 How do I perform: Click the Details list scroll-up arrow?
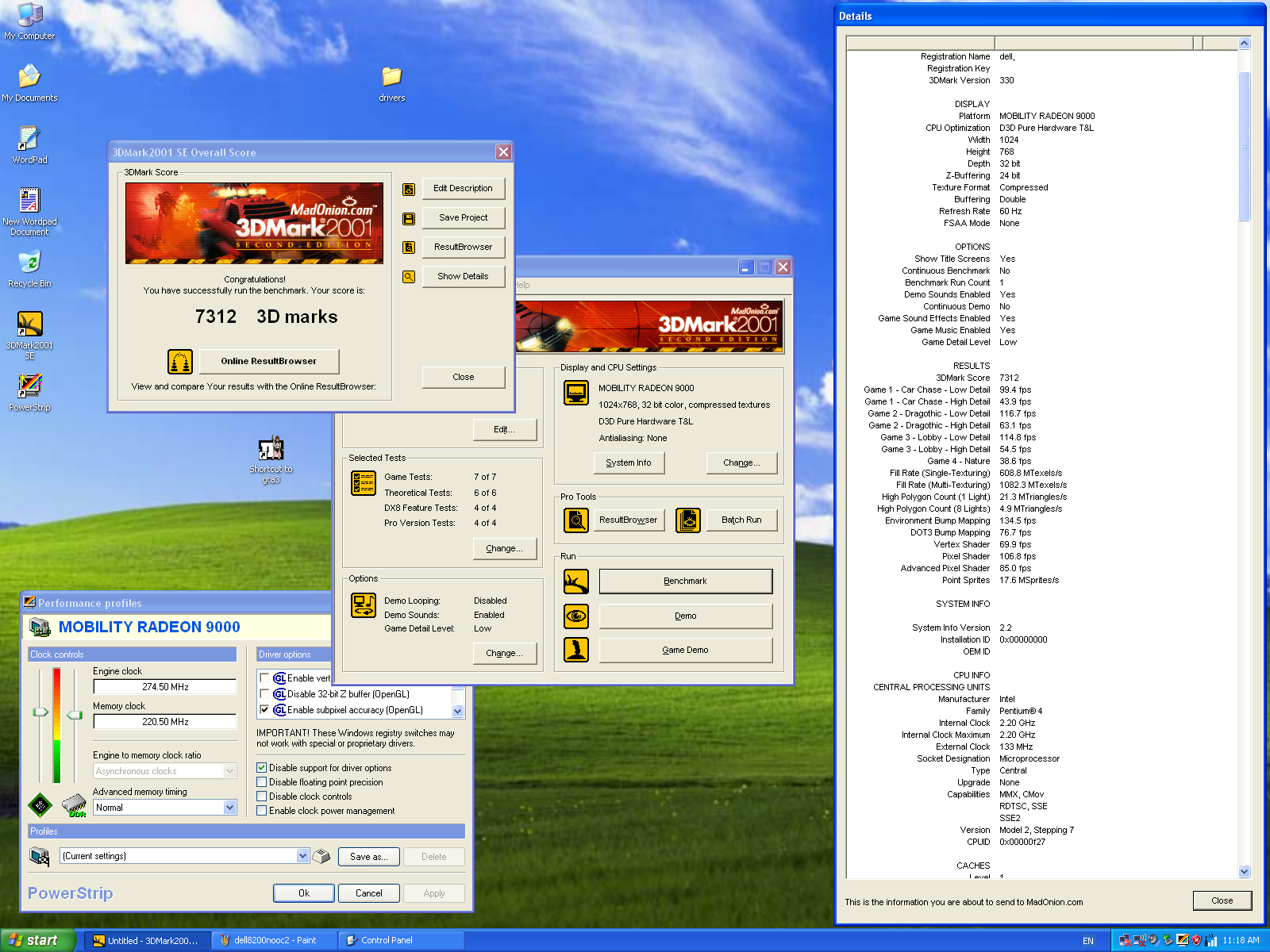1244,44
